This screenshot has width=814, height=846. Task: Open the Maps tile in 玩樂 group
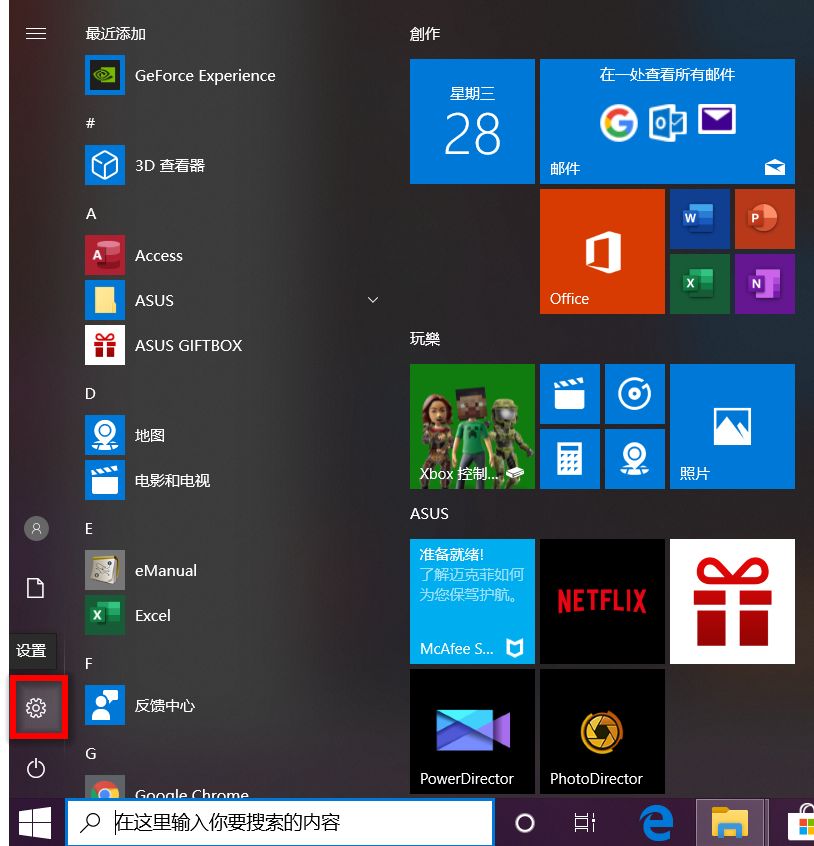coord(634,458)
